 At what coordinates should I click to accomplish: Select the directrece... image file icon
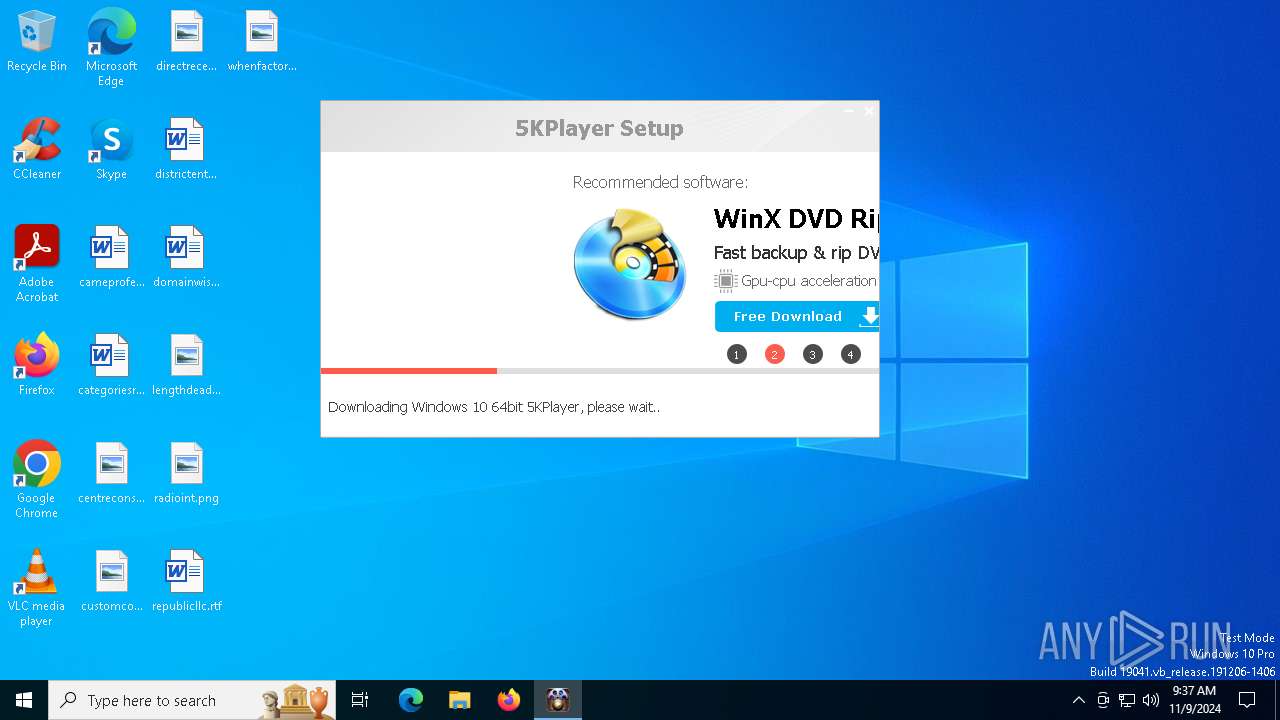186,41
